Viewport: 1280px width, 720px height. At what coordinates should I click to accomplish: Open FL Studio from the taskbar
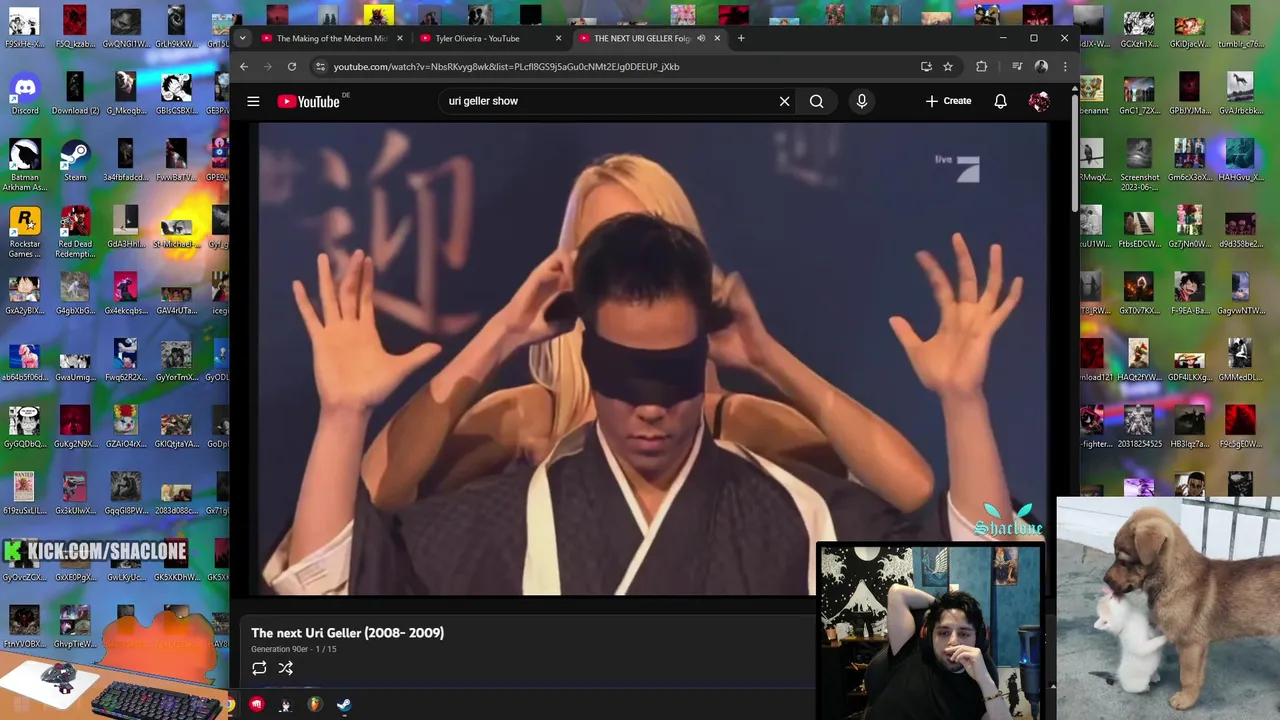314,705
